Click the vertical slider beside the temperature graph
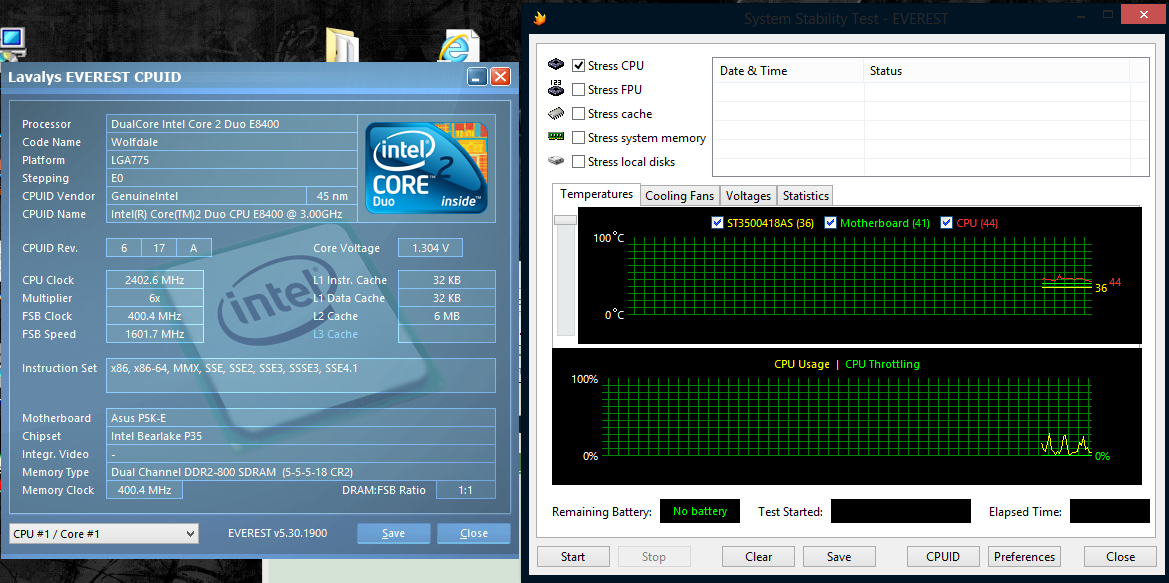Image resolution: width=1169 pixels, height=583 pixels. [x=566, y=276]
